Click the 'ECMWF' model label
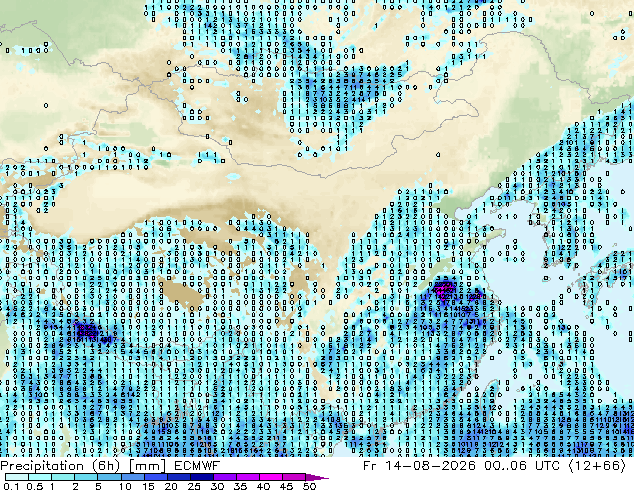The image size is (634, 490). point(197,466)
